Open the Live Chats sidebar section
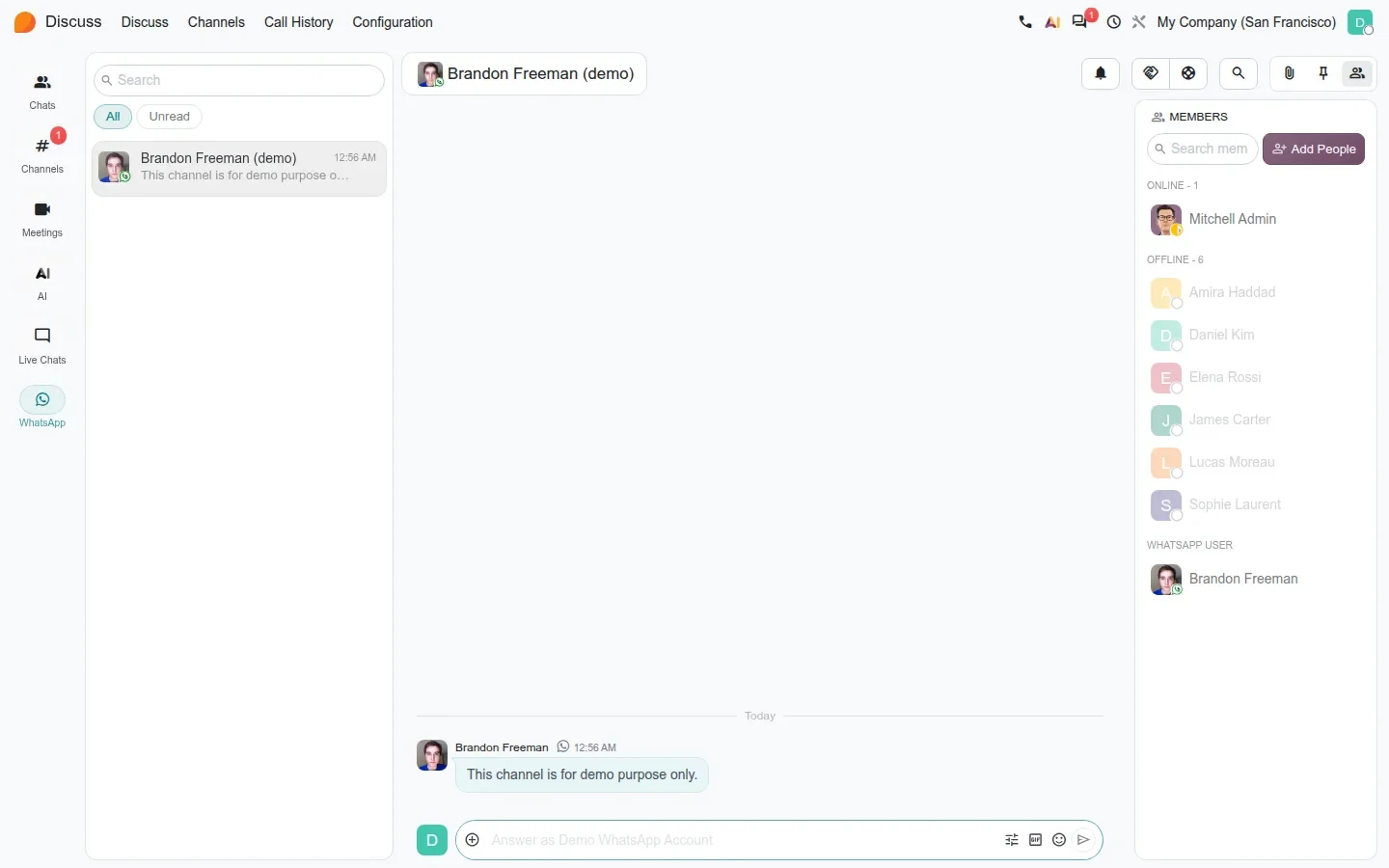 [42, 346]
